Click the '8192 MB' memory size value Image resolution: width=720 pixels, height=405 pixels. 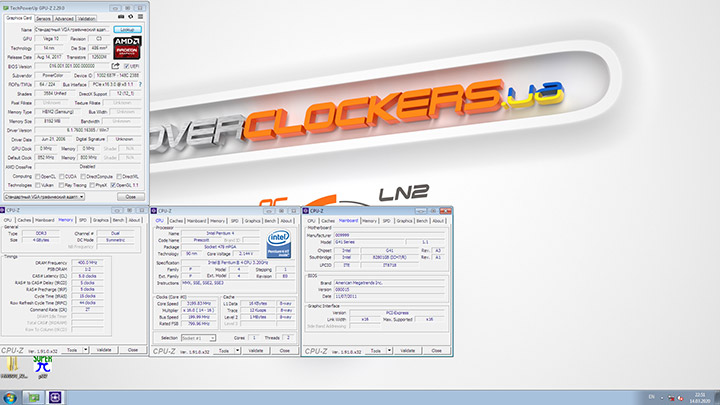[x=52, y=121]
